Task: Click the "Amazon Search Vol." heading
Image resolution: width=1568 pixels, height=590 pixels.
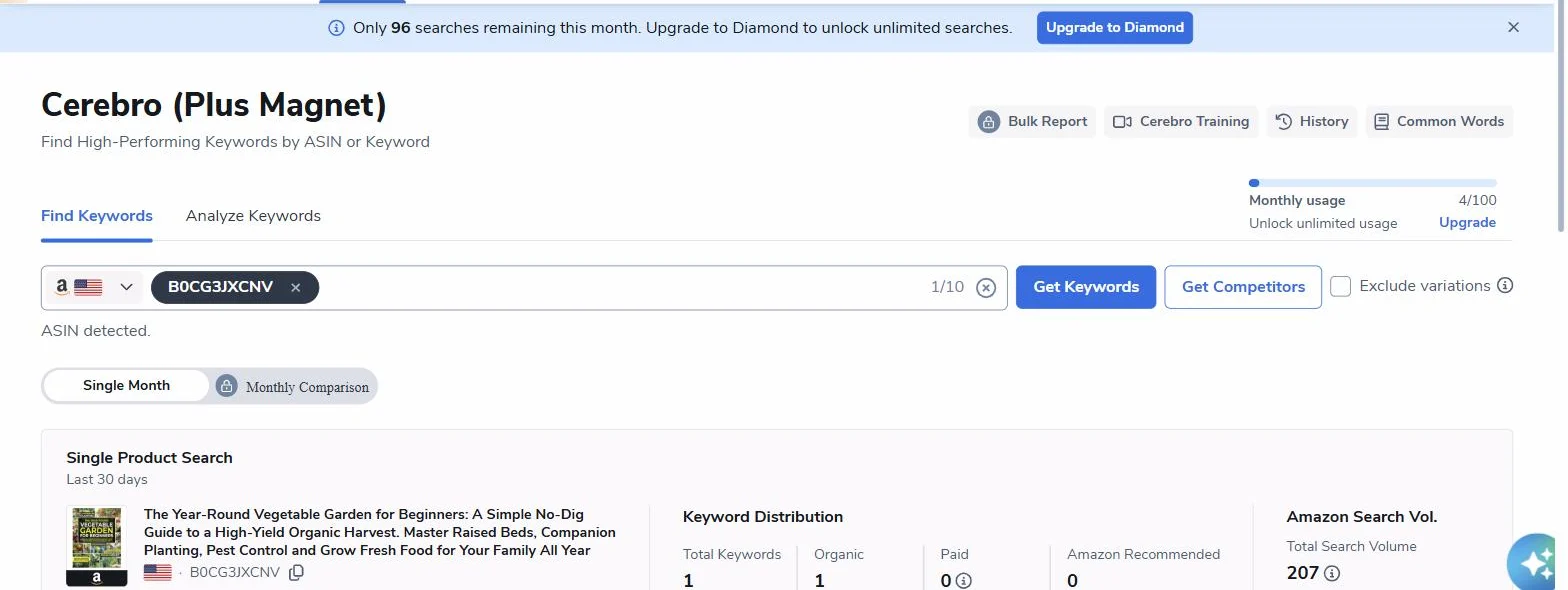Action: (x=1362, y=517)
